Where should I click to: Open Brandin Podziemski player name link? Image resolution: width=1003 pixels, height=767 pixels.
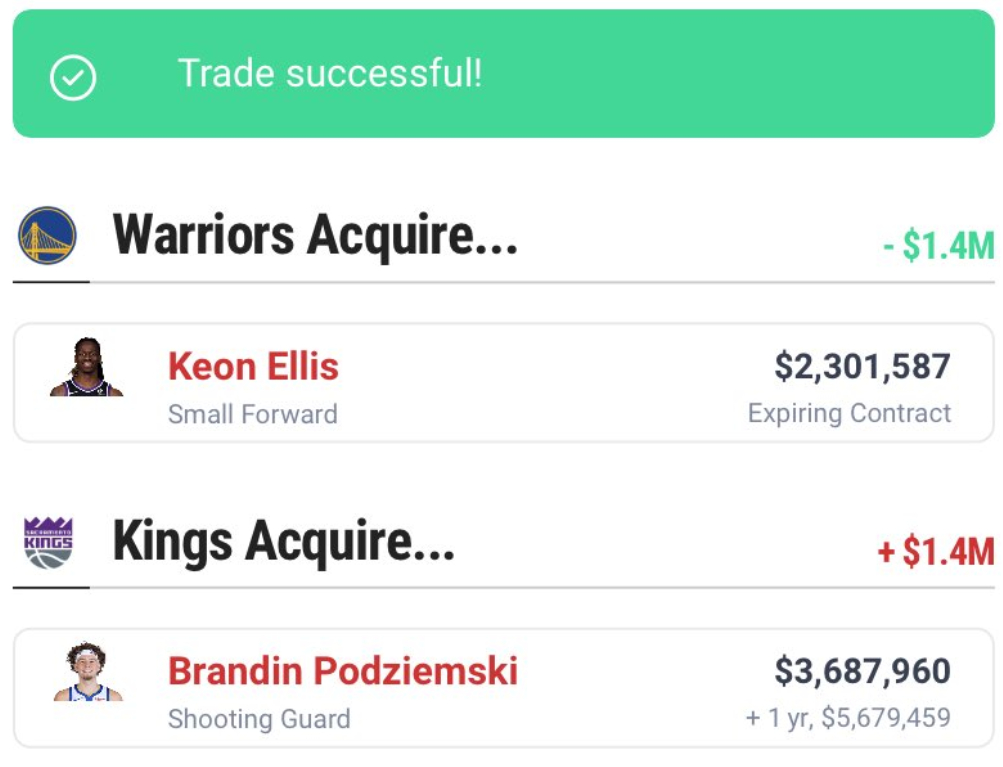point(343,670)
